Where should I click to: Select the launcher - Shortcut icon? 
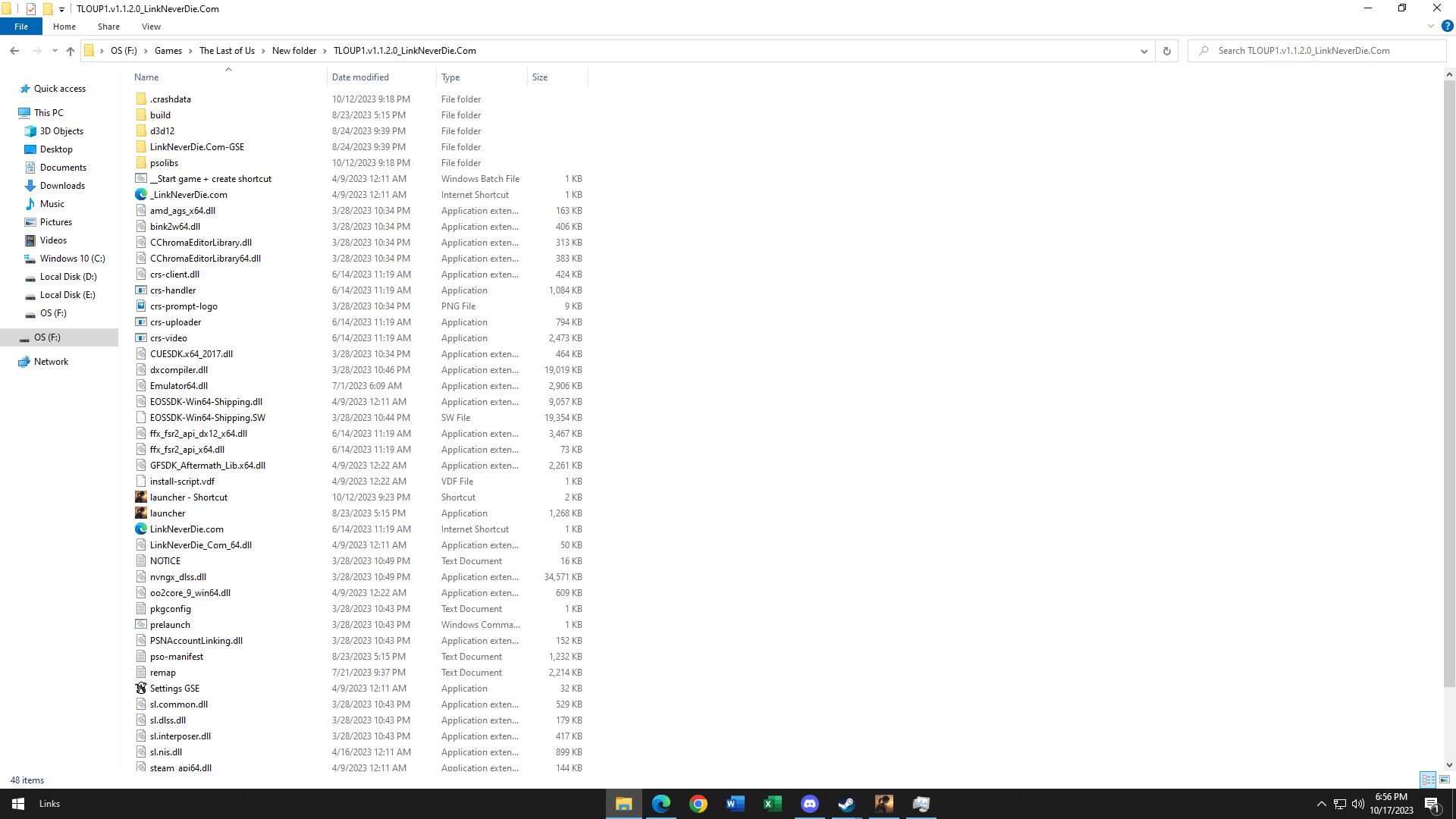[141, 497]
